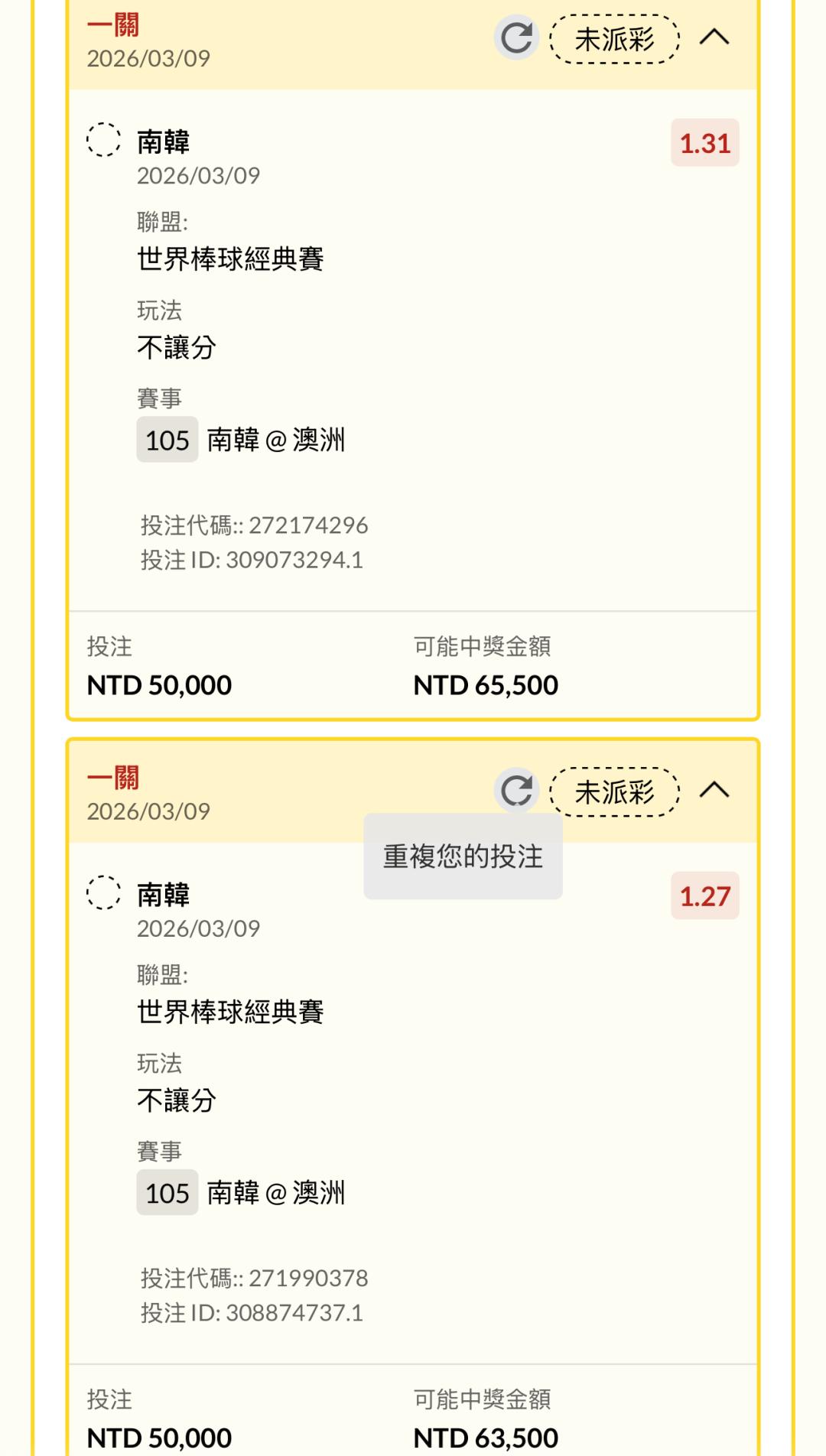Click dashed circle status icon in 1.27 bet

point(103,892)
